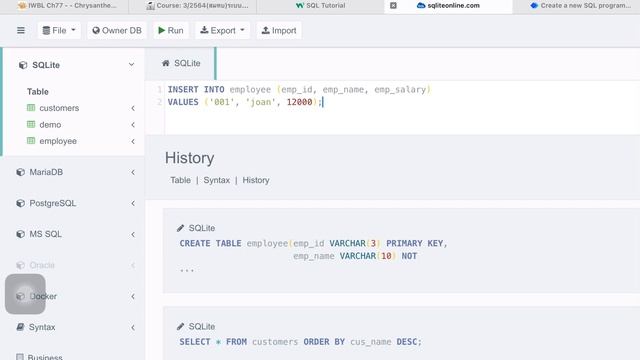Expand the PostgreSQL chevron
The width and height of the screenshot is (640, 360).
(133, 203)
